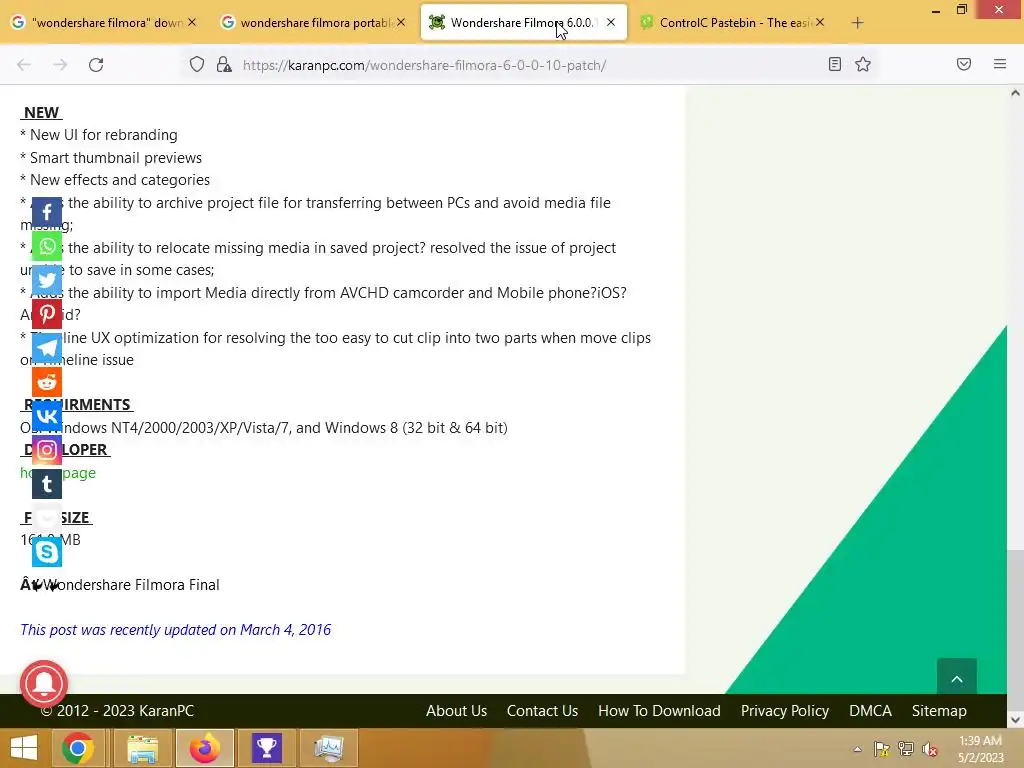Screen dimensions: 1024x768
Task: Share the page on Facebook
Action: [47, 212]
